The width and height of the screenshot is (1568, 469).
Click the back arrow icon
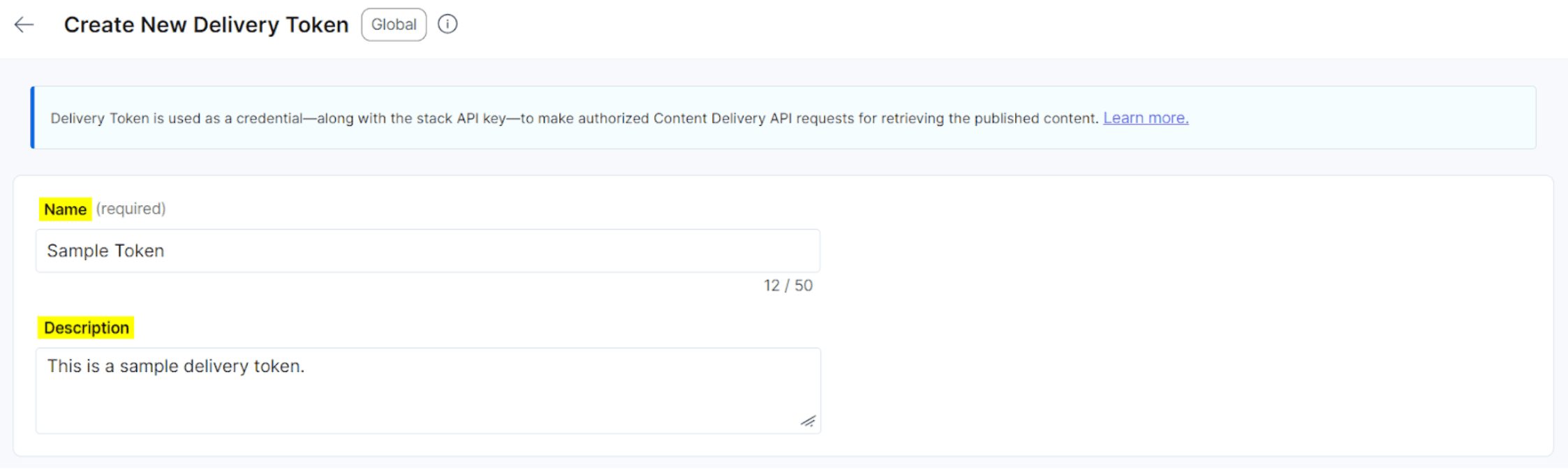click(x=24, y=25)
